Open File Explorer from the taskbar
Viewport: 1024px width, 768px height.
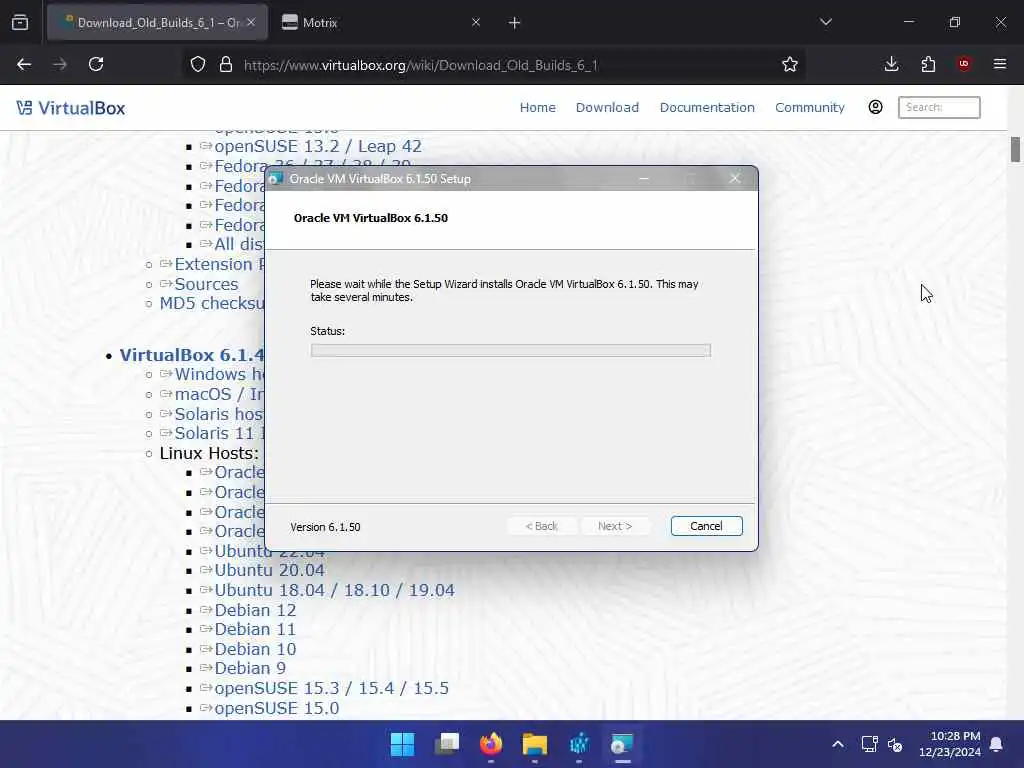(x=535, y=744)
